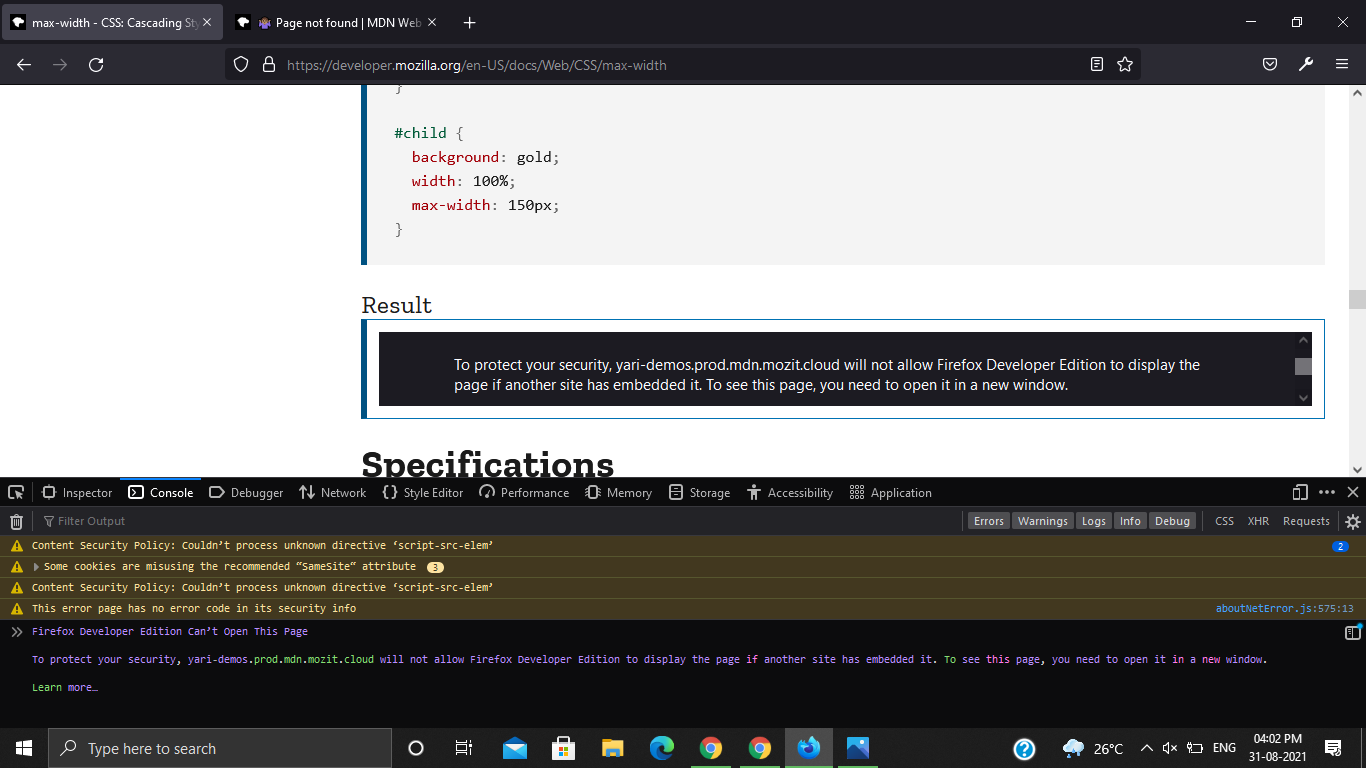
Task: Open Console filter settings gear
Action: pos(1352,520)
